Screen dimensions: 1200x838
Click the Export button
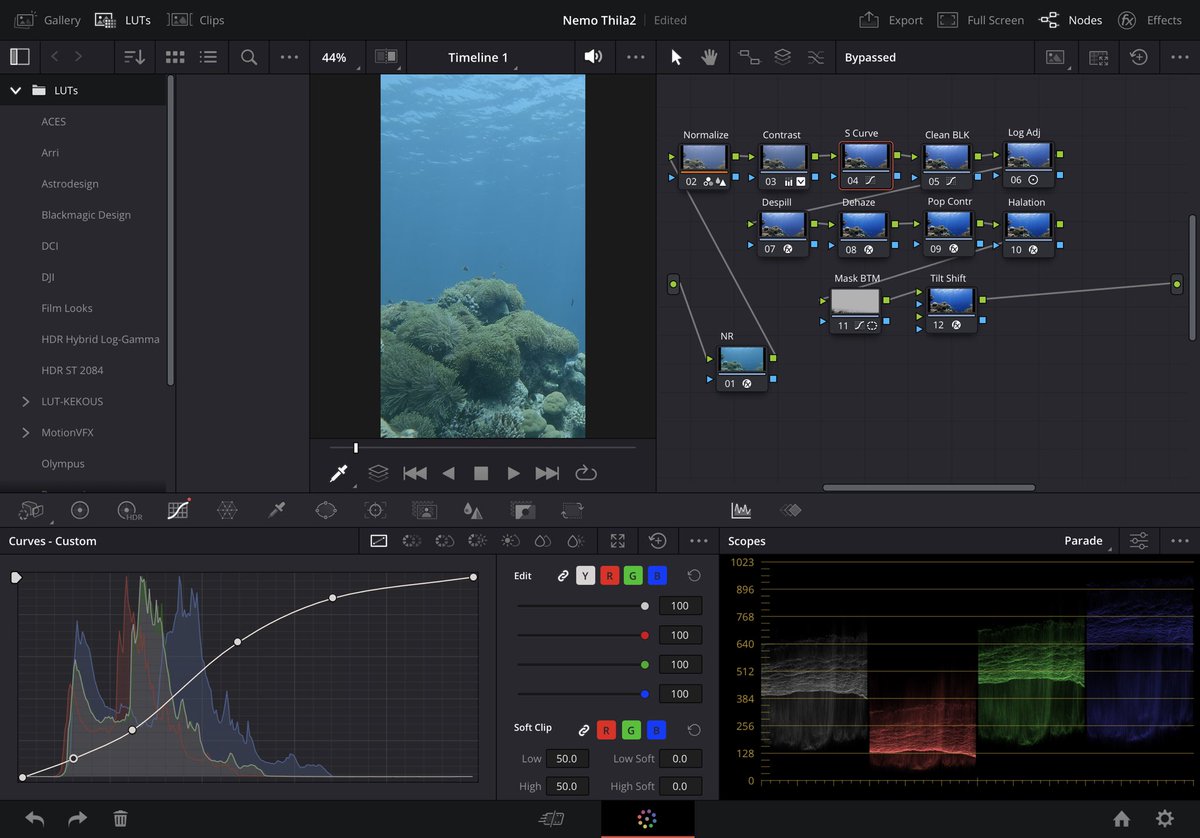tap(891, 20)
